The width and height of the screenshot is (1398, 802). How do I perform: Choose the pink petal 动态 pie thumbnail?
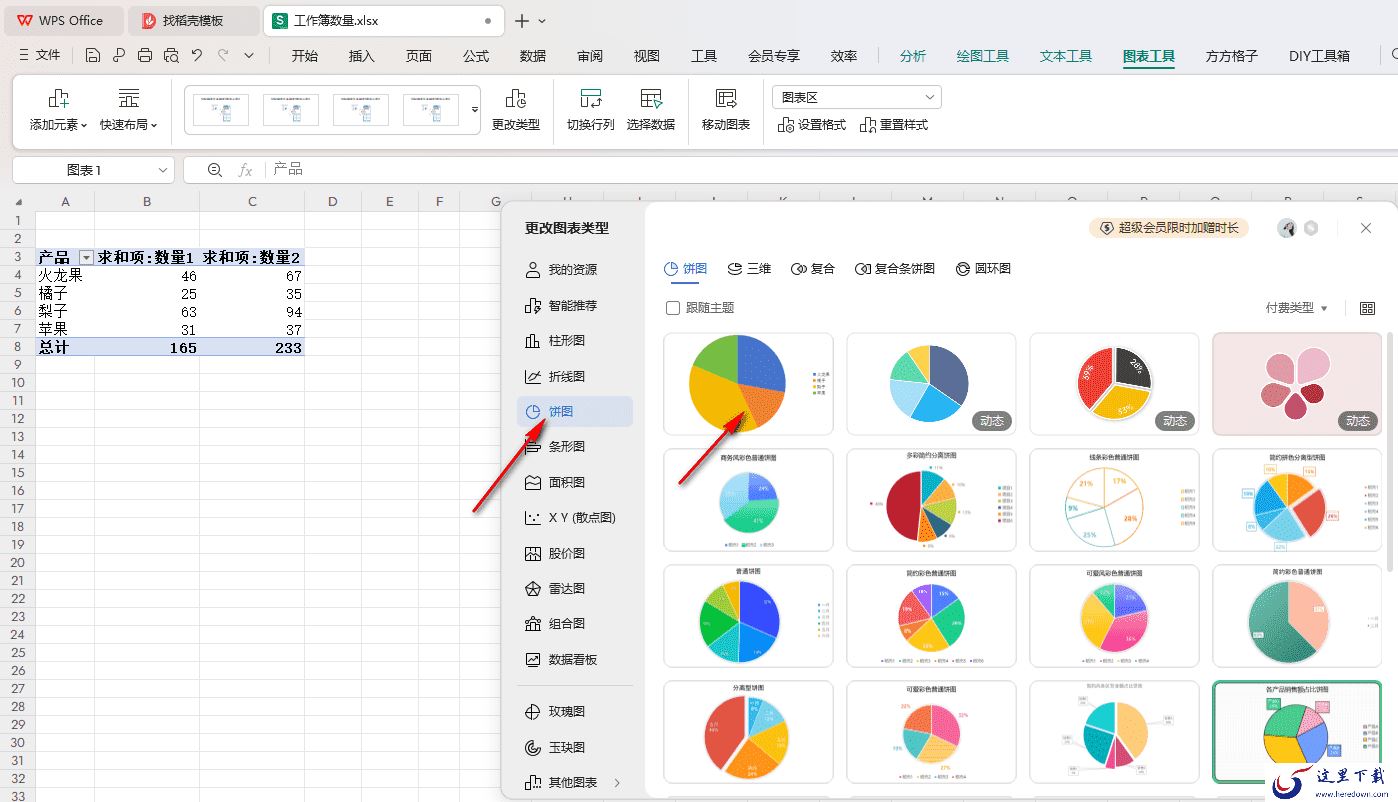(1297, 384)
